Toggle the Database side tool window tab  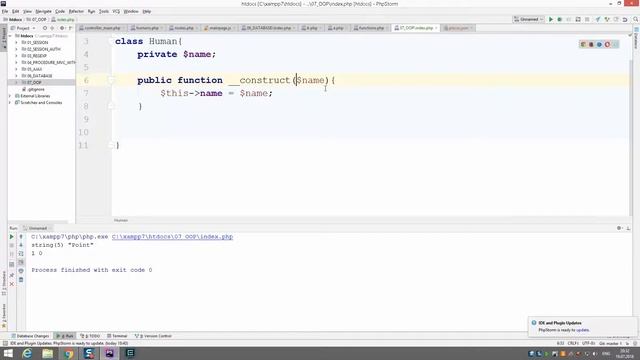point(636,38)
